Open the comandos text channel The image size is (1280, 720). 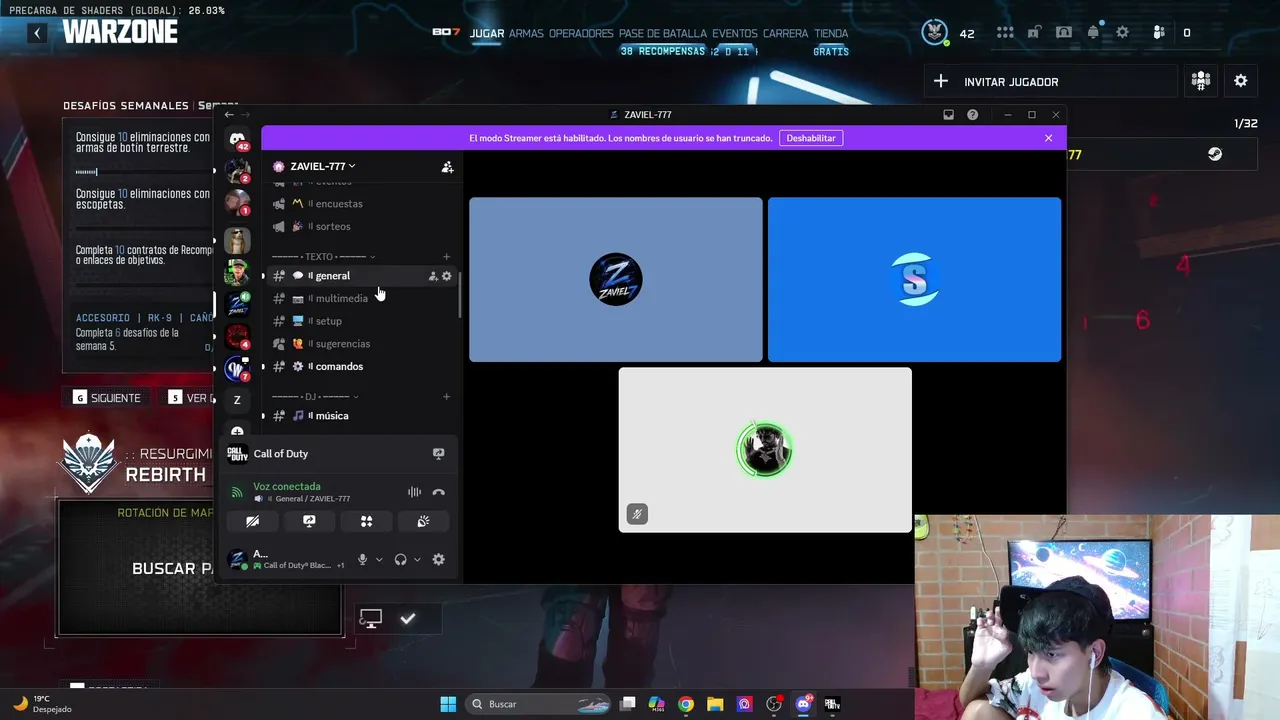point(360,367)
